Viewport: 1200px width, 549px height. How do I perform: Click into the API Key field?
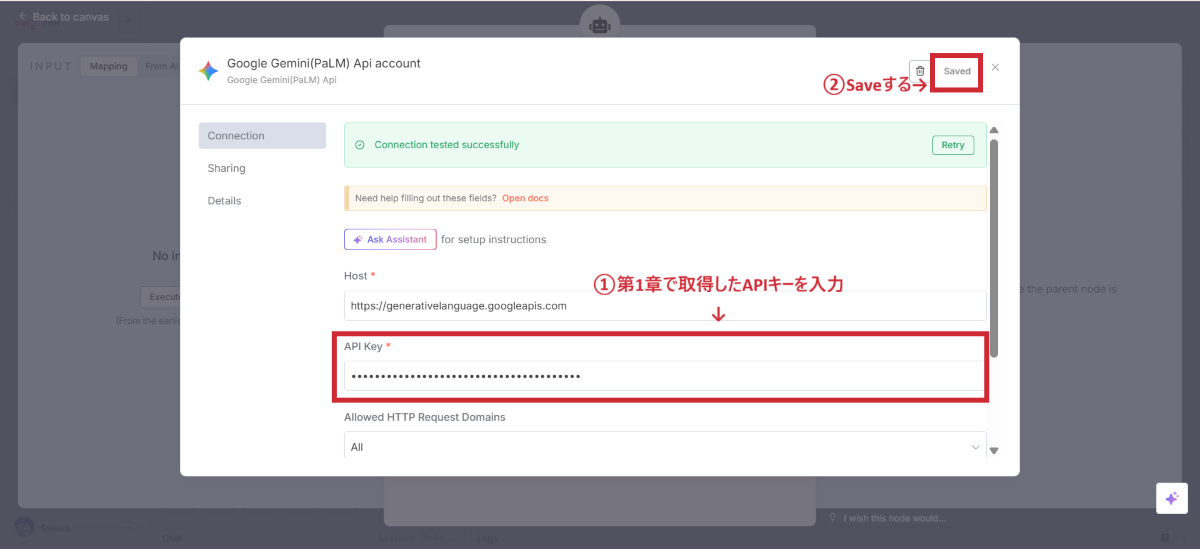pyautogui.click(x=665, y=376)
